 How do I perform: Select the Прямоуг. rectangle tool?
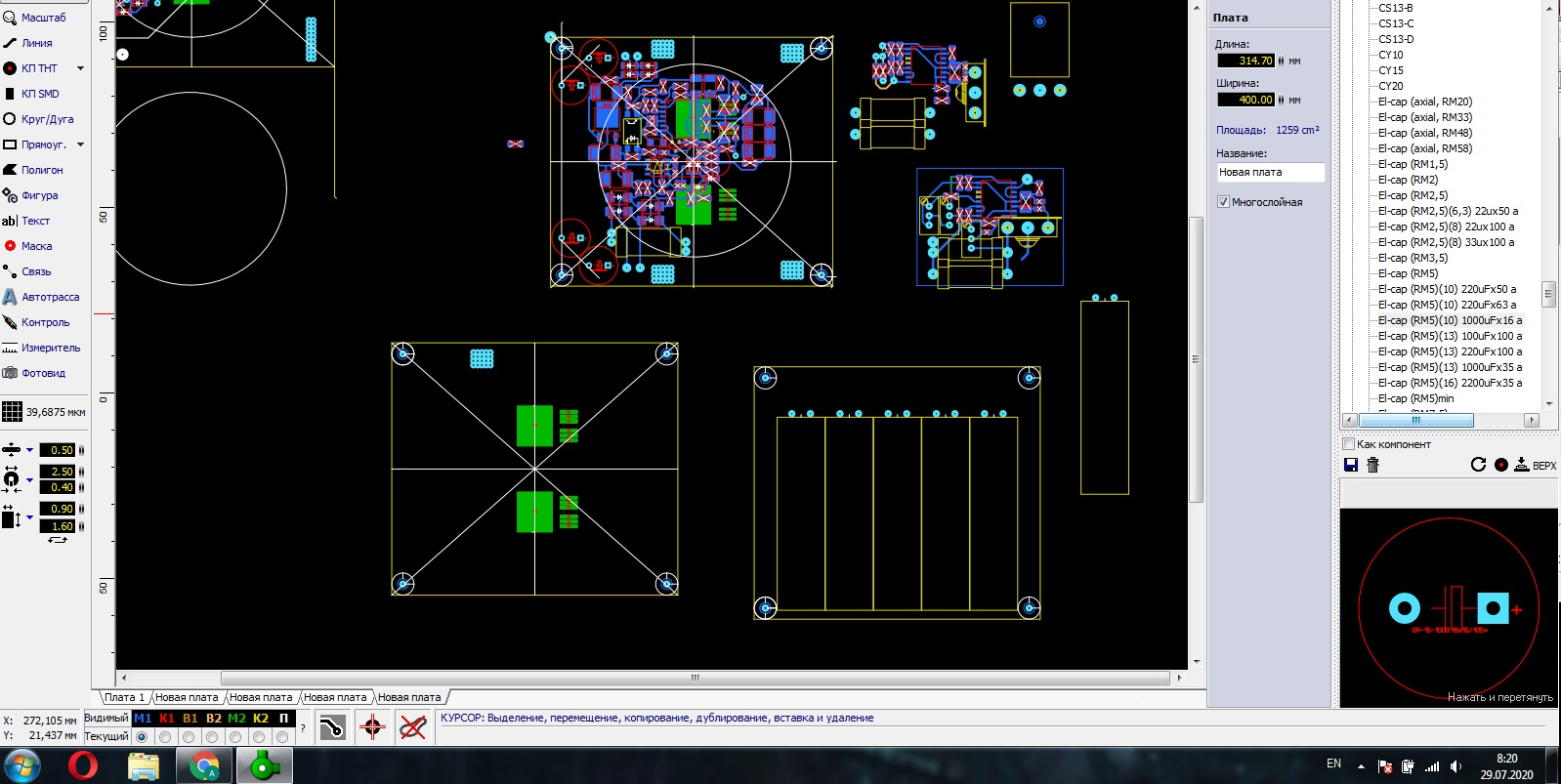35,144
